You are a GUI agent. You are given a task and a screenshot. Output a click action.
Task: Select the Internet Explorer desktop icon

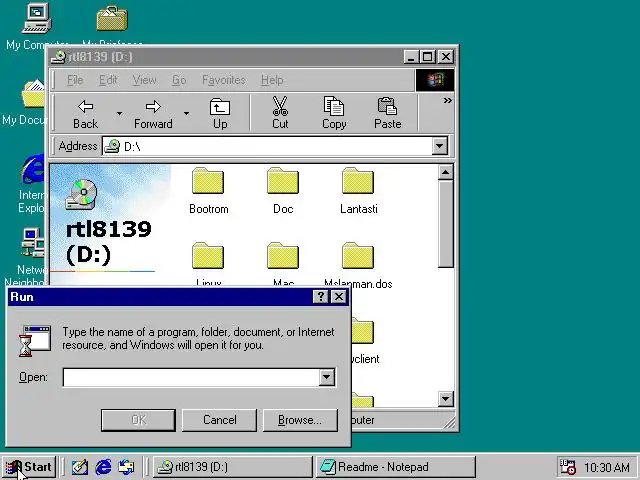(33, 169)
